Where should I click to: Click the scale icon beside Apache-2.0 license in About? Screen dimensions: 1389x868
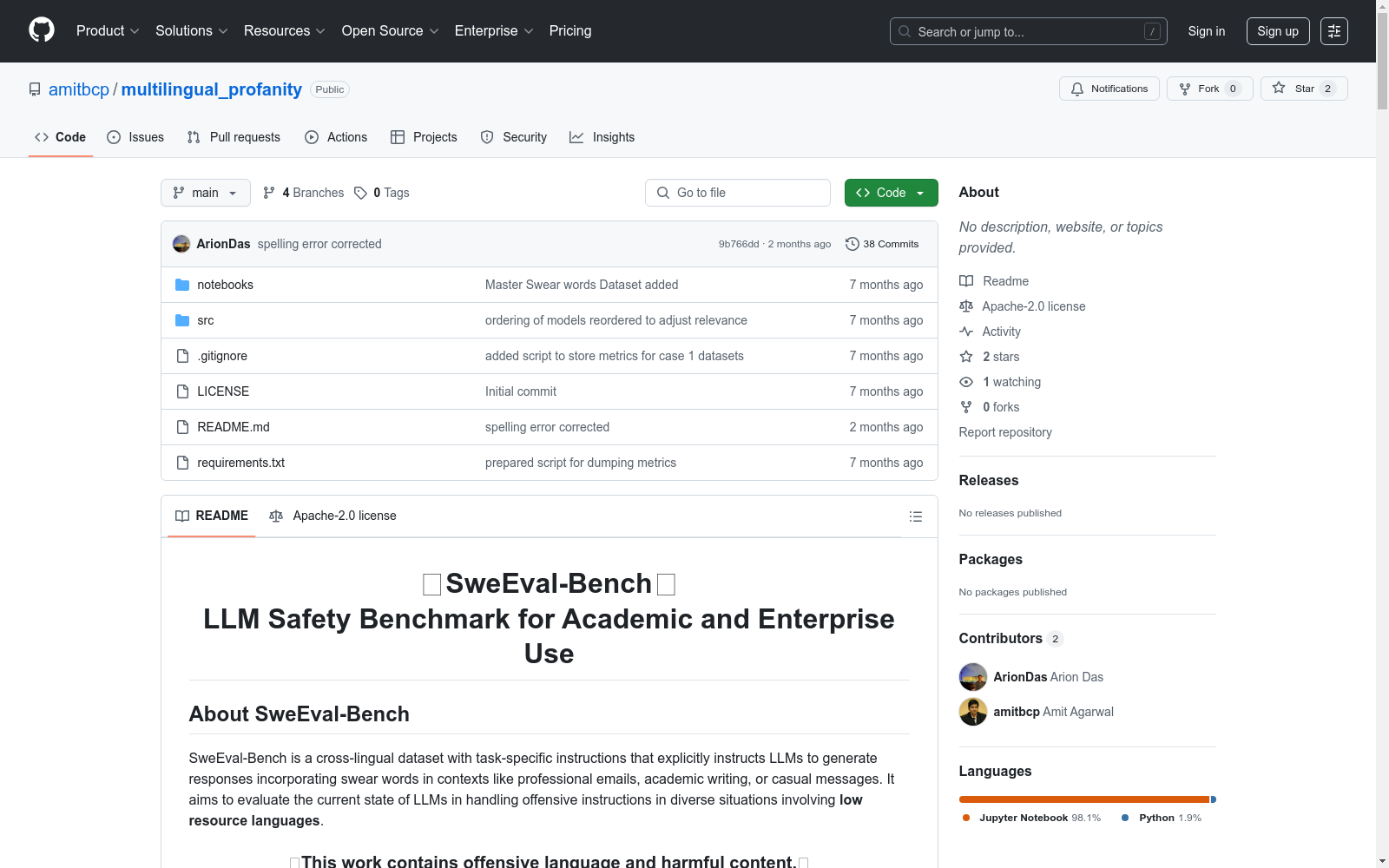coord(966,306)
